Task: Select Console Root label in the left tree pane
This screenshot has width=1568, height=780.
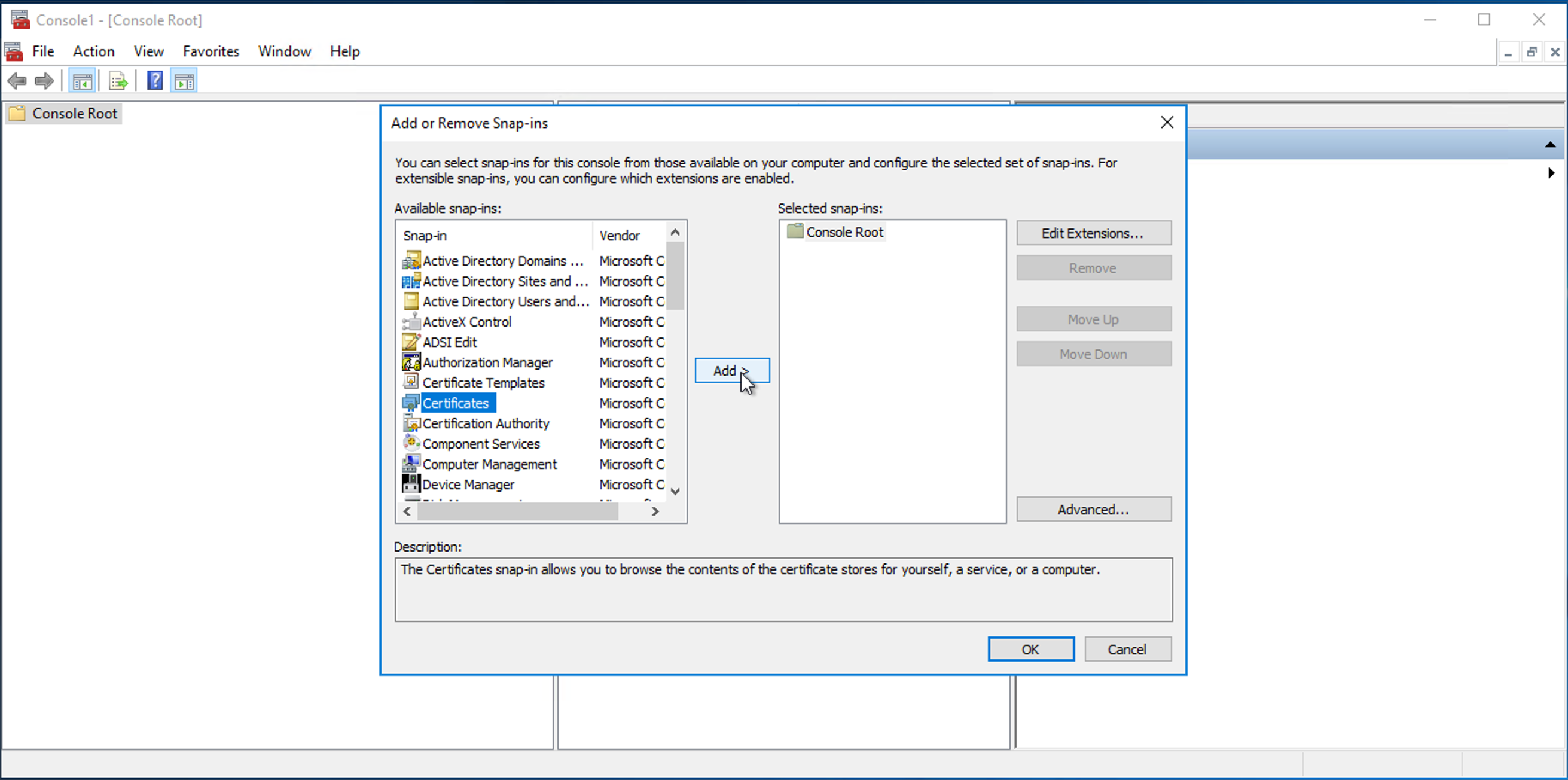Action: [75, 113]
